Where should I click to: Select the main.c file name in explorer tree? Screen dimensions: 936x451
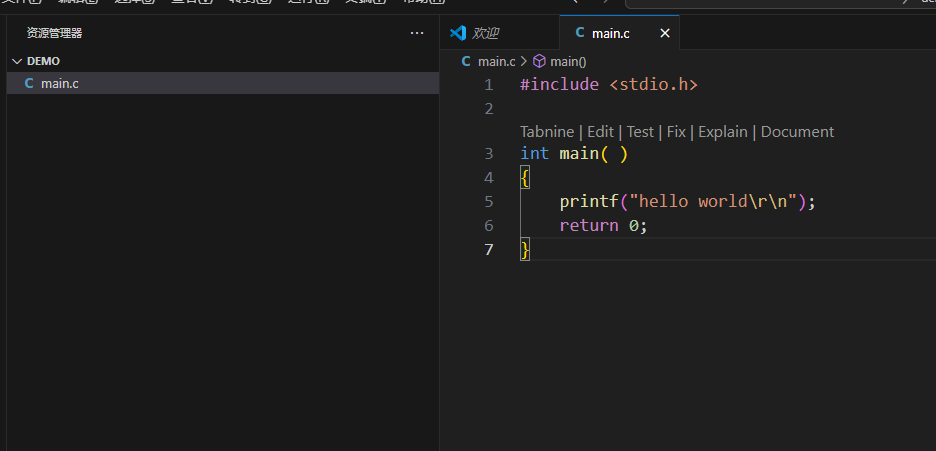60,83
